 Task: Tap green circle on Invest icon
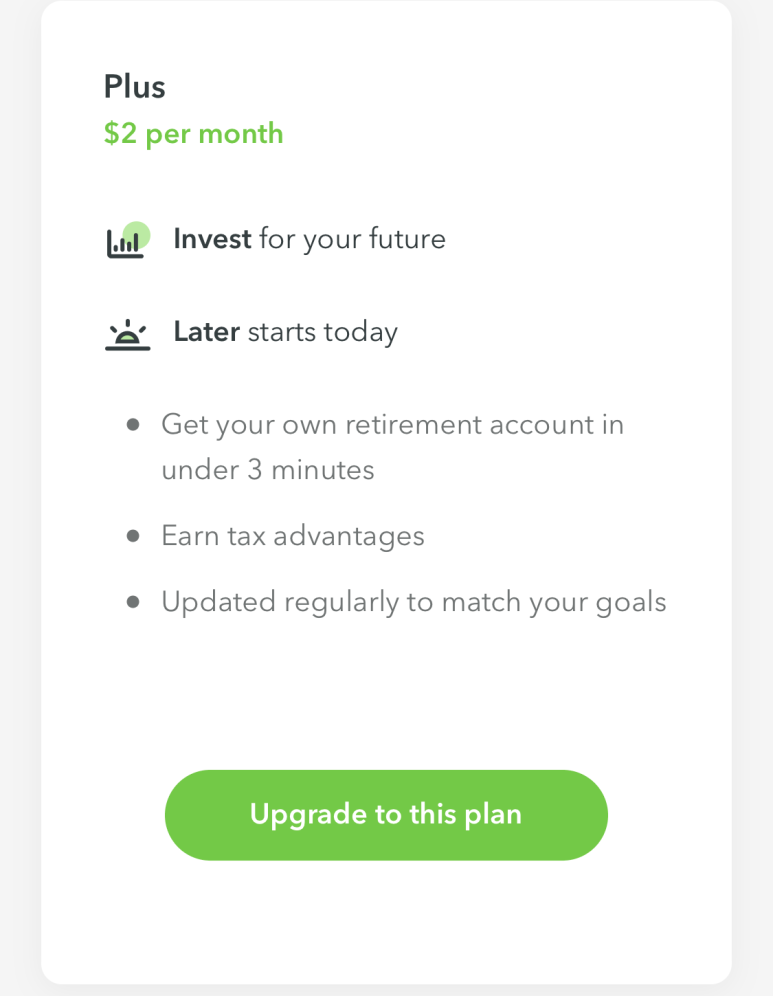click(x=137, y=234)
